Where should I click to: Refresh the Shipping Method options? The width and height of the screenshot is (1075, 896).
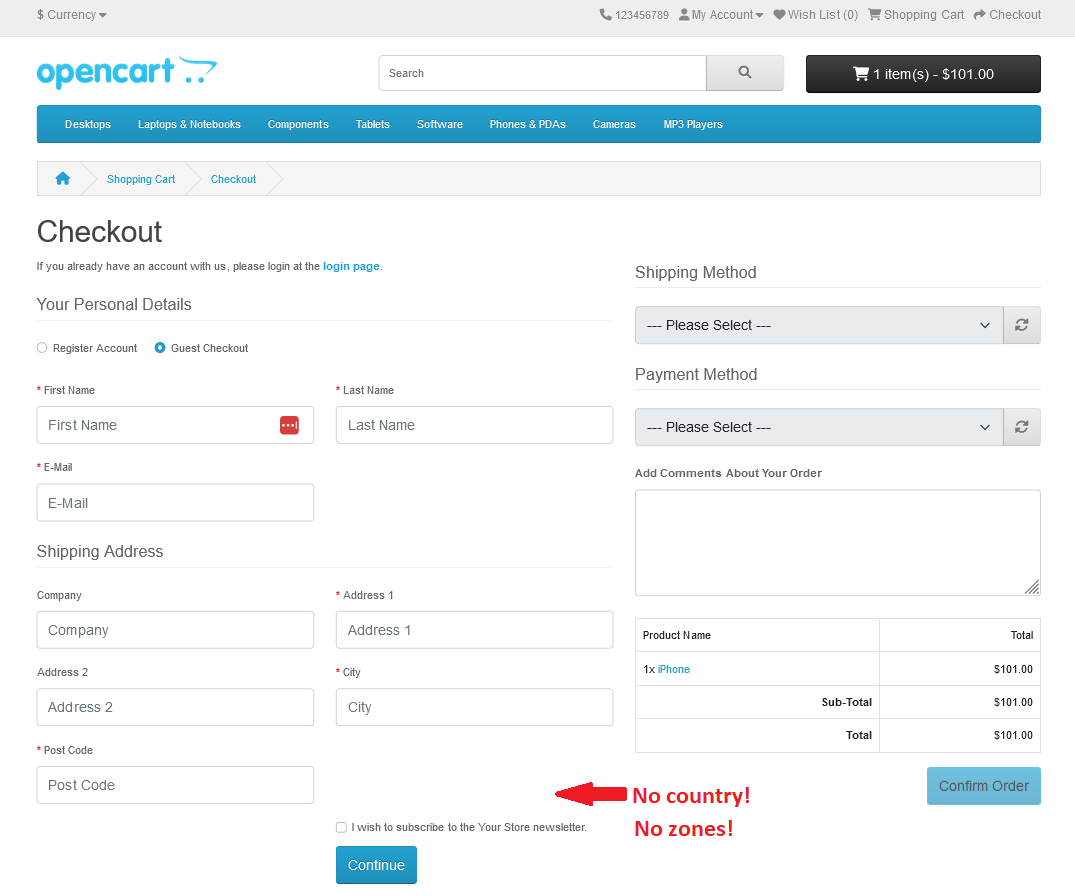coord(1021,325)
